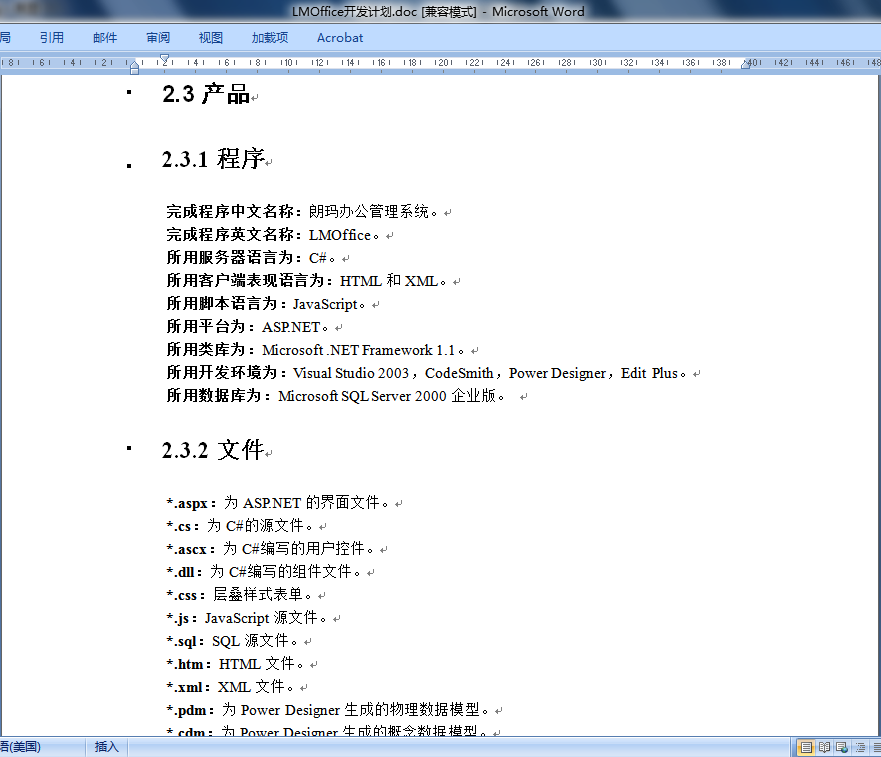Click the line 完成程序中文名称：朗玛办公管理系统
881x757 pixels.
click(302, 212)
